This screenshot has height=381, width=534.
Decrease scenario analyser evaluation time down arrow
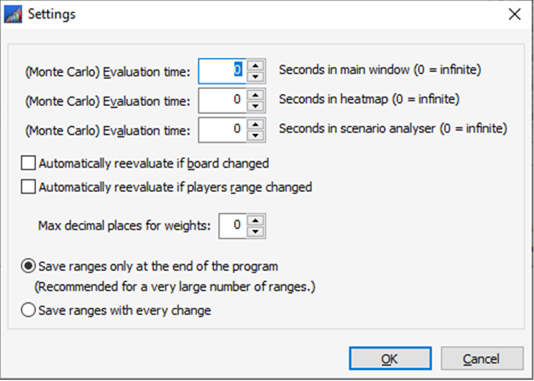pos(255,136)
